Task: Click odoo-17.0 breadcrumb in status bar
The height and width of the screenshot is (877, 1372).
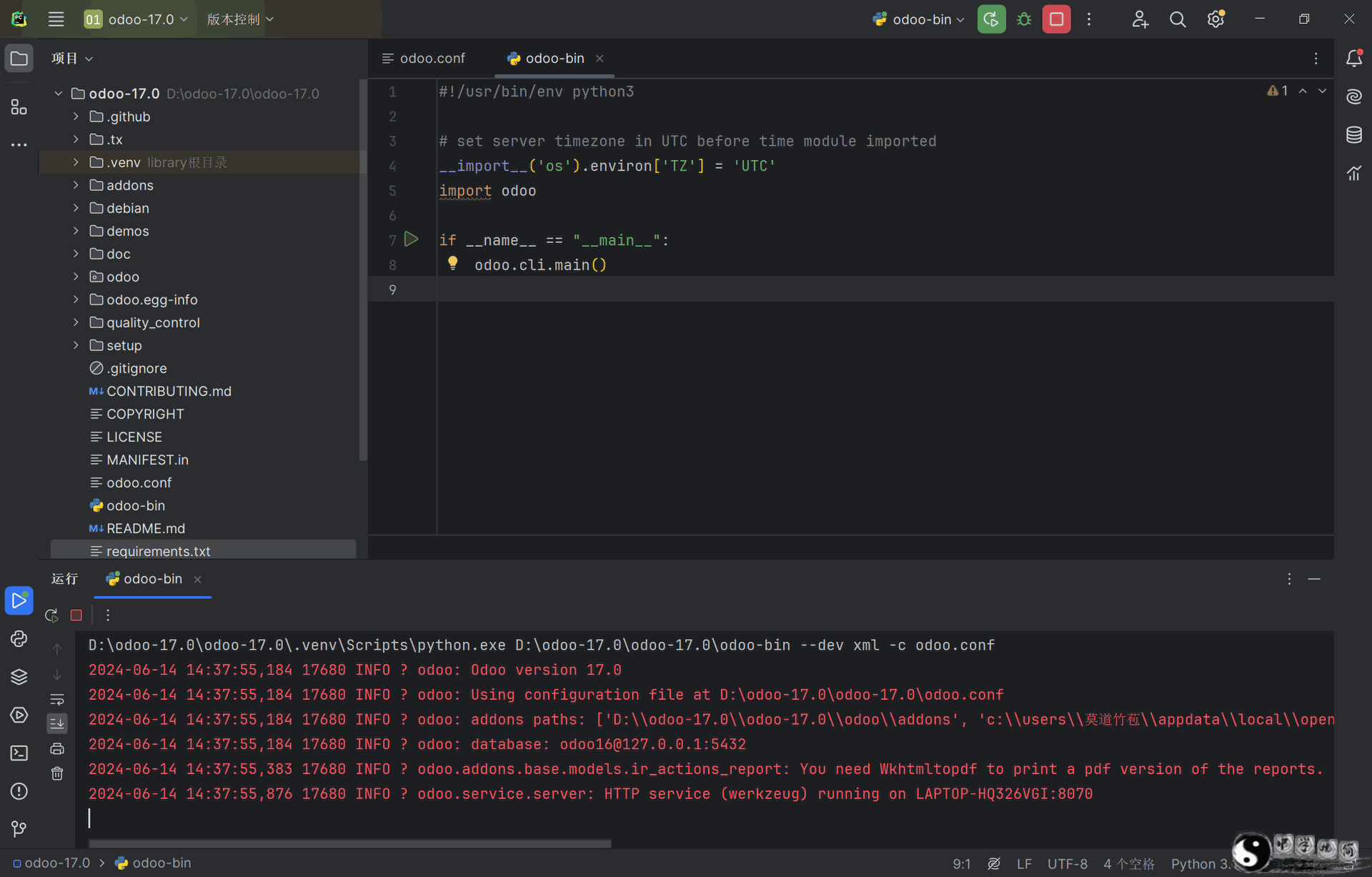Action: [51, 863]
